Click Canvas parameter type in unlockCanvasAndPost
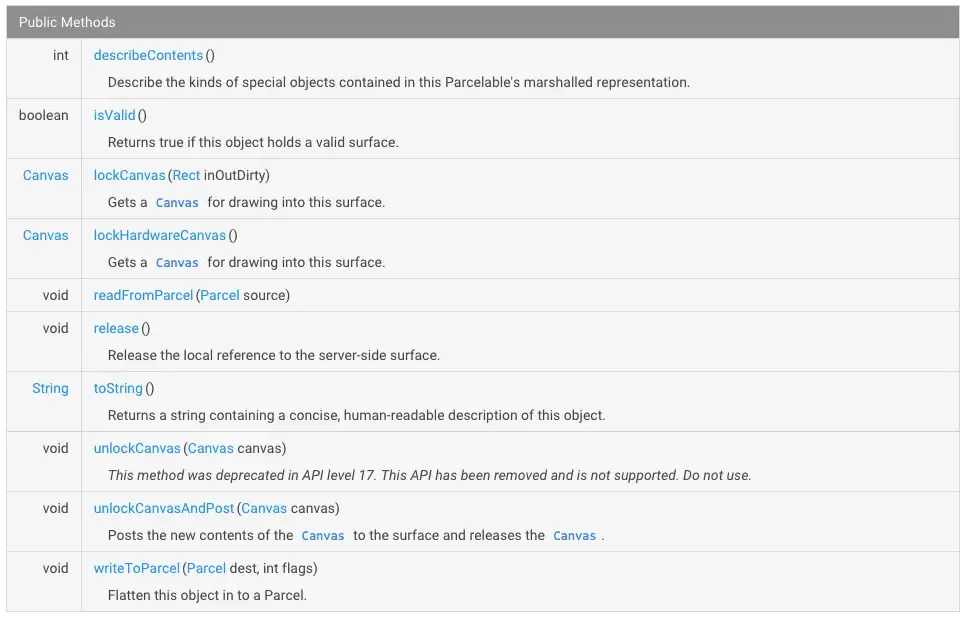Viewport: 965px width, 619px height. point(264,508)
